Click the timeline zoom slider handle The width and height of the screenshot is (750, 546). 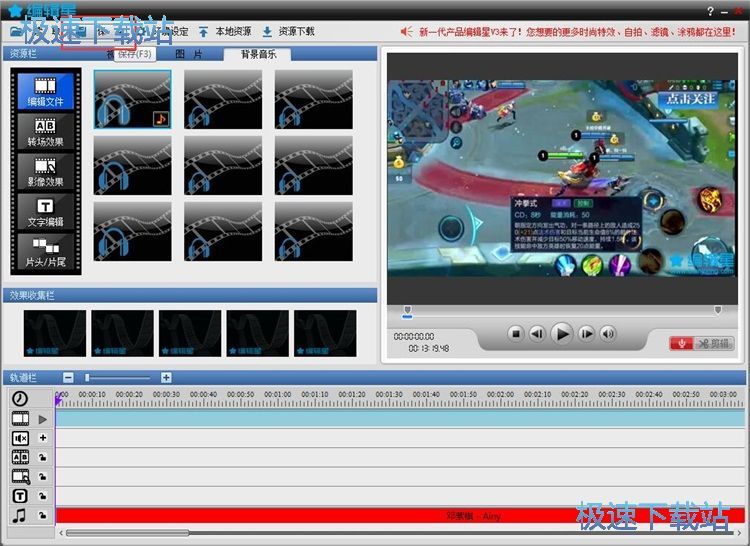[x=87, y=378]
